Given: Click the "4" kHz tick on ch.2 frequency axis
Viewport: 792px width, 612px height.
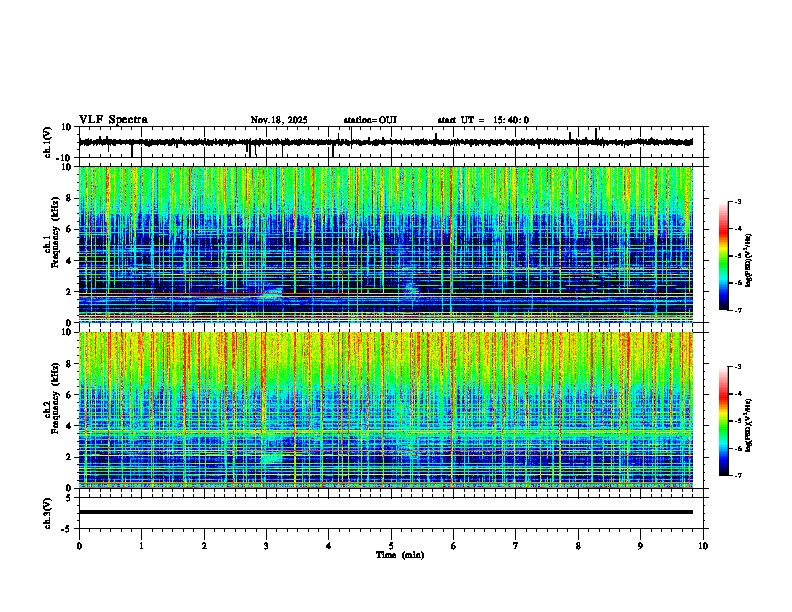Looking at the screenshot, I should pyautogui.click(x=70, y=426).
